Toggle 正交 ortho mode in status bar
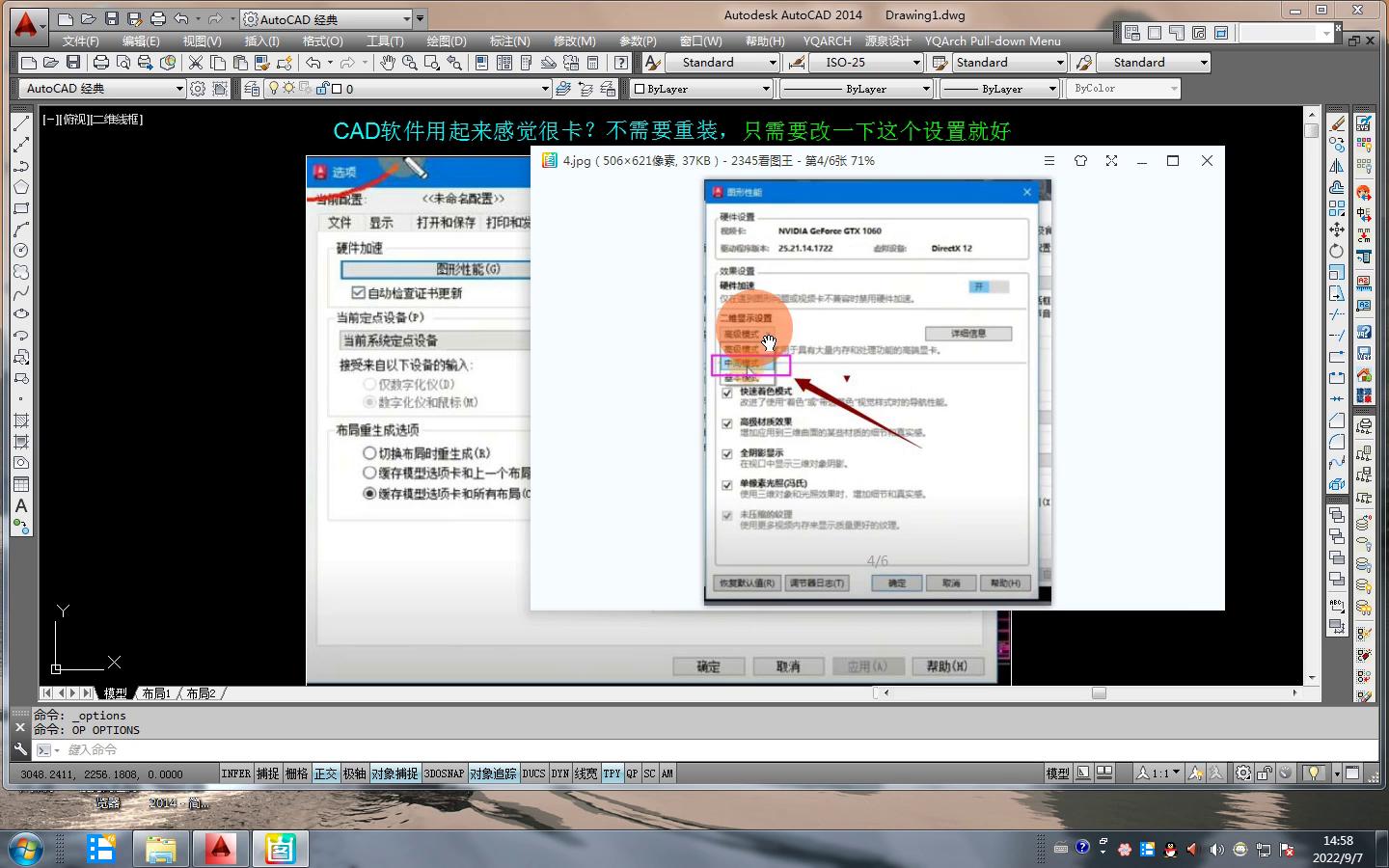This screenshot has height=868, width=1389. [325, 773]
